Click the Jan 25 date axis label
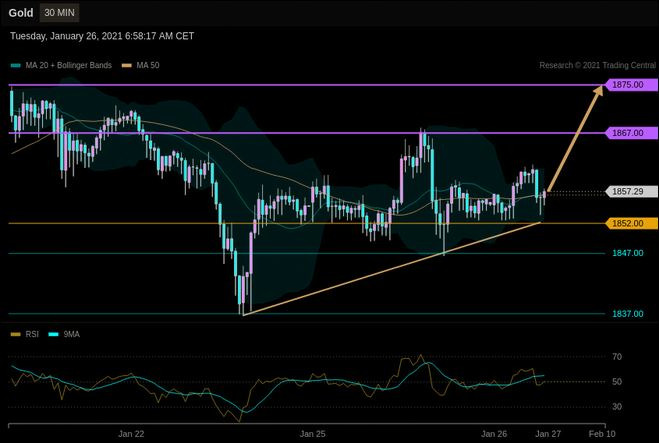The image size is (659, 443). click(x=312, y=434)
